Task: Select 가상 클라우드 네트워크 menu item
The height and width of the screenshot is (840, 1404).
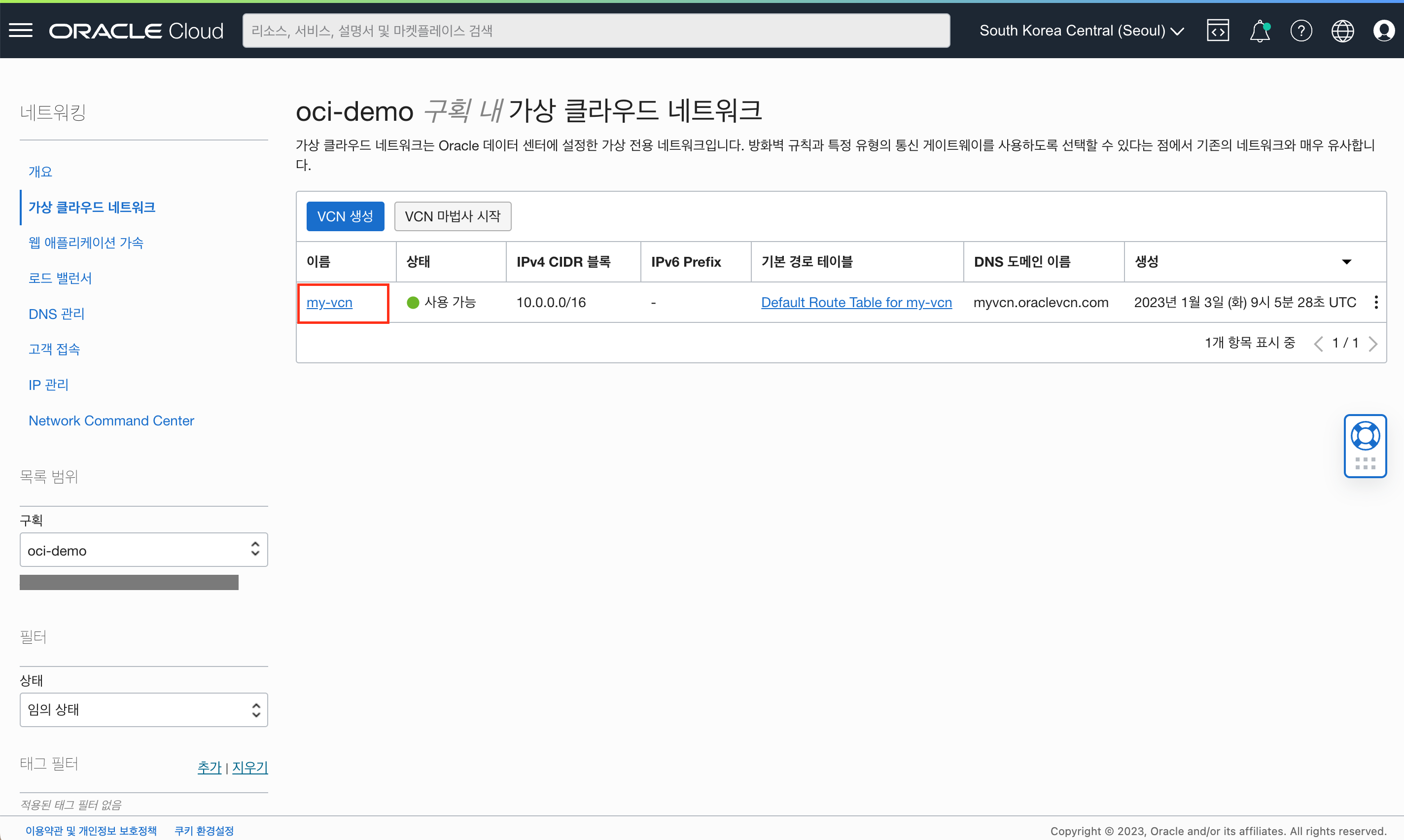Action: [94, 207]
